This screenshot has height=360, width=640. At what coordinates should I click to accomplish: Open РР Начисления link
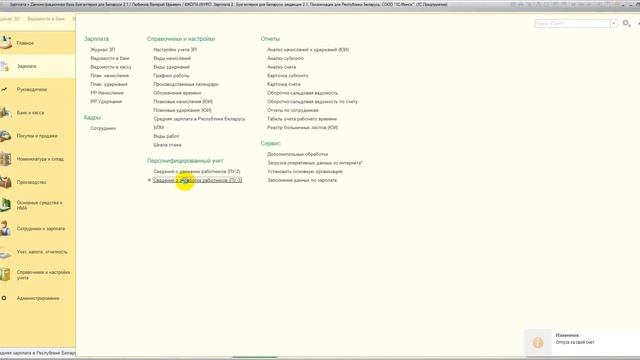click(107, 93)
